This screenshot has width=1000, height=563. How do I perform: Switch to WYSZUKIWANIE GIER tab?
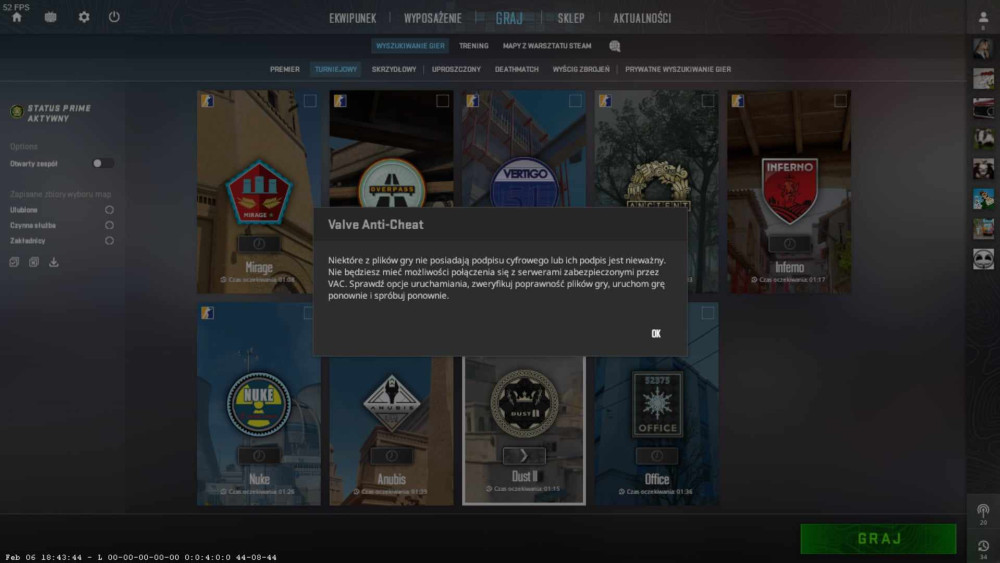click(x=410, y=46)
